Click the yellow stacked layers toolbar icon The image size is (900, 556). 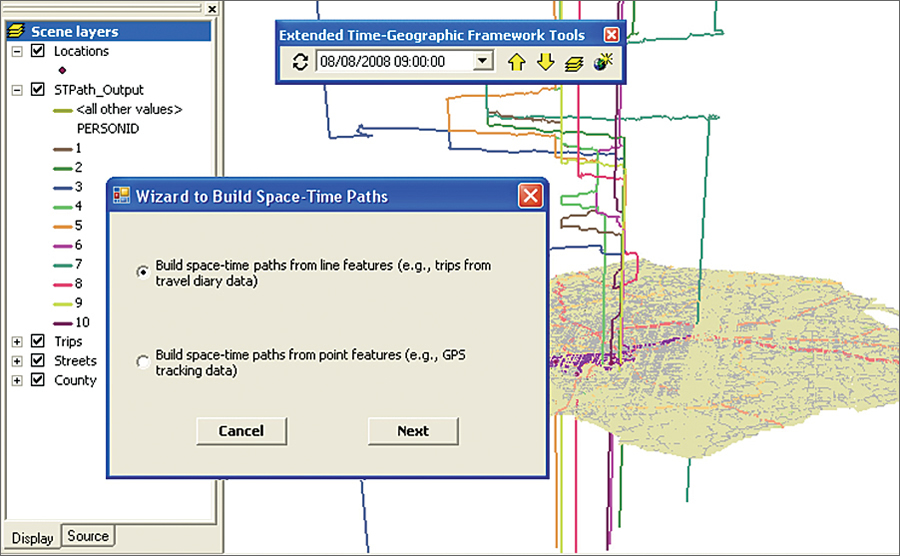pyautogui.click(x=574, y=63)
